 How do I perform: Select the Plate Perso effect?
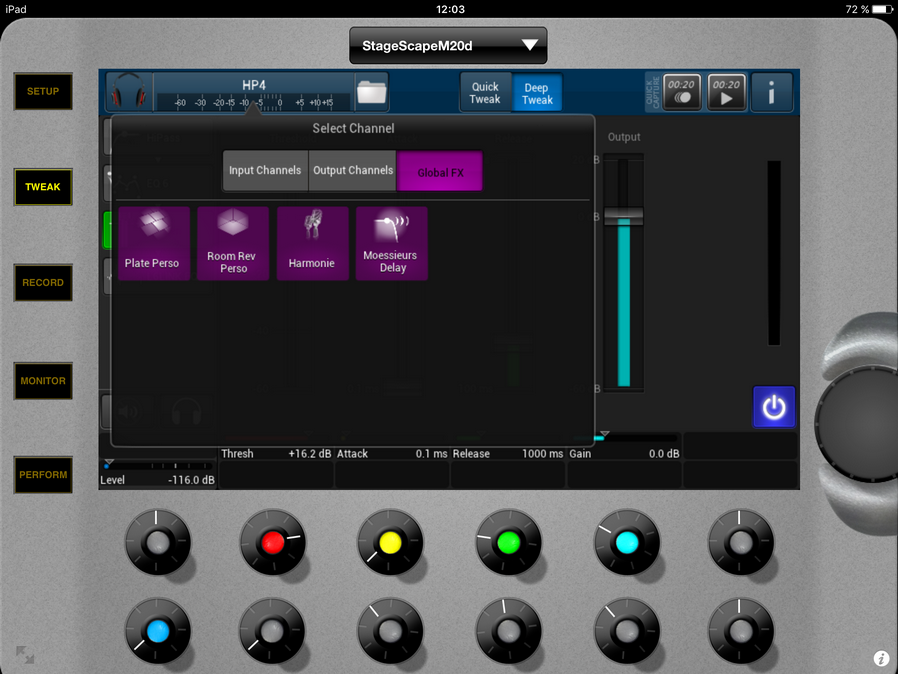tap(153, 243)
